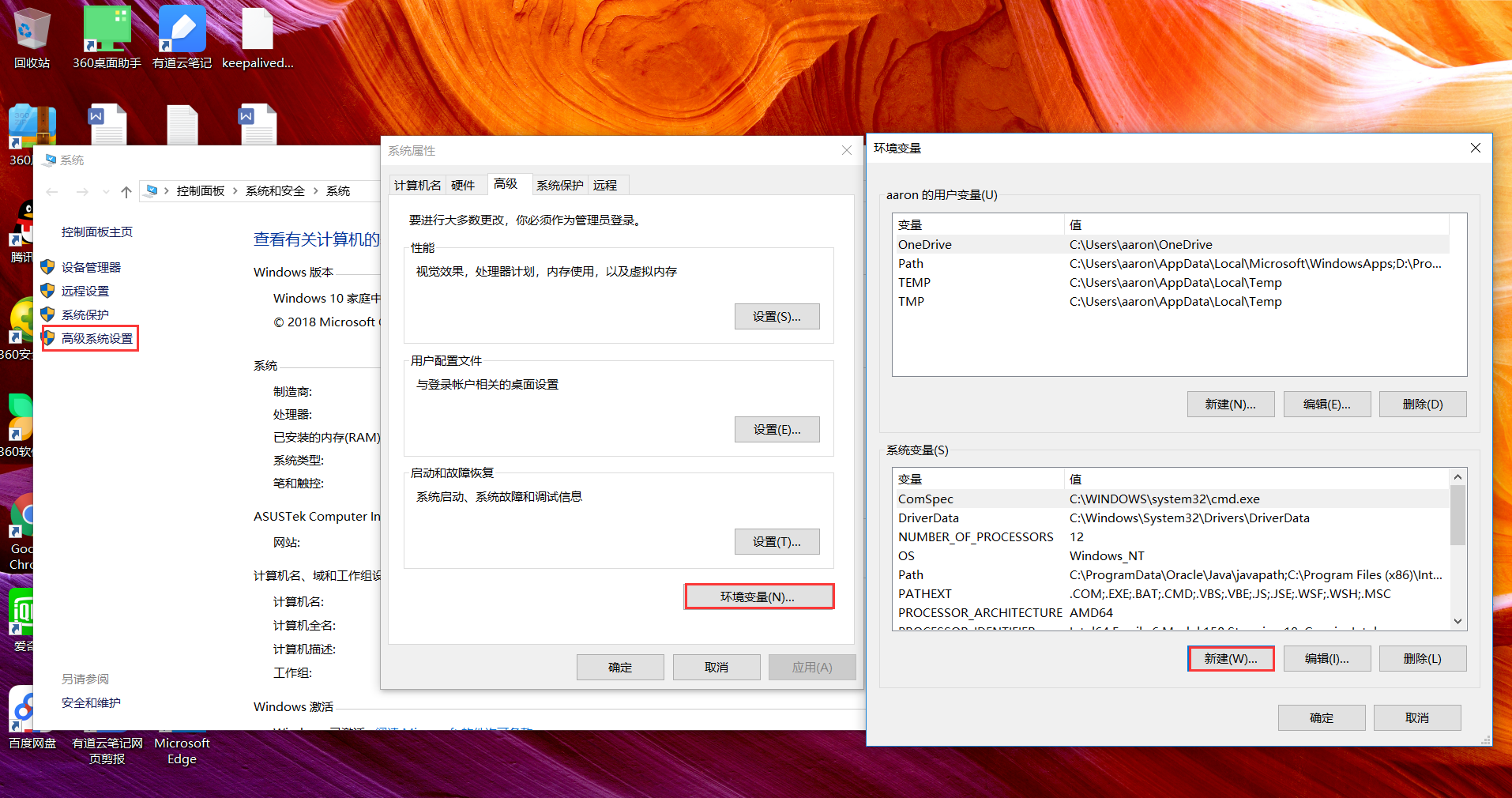
Task: Open 安全和维护 link
Action: click(x=91, y=702)
